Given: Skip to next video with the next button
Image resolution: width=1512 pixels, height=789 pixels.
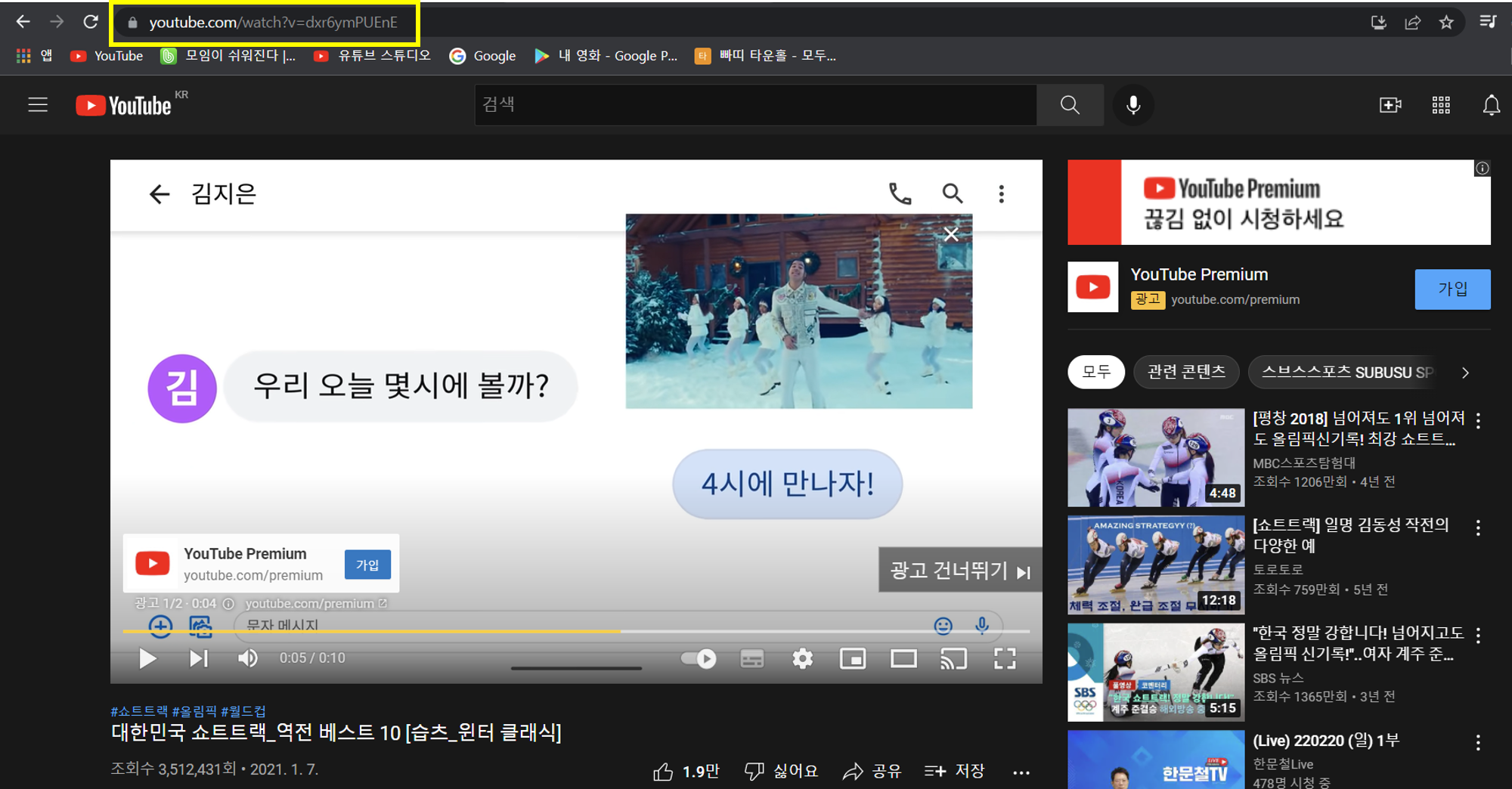Looking at the screenshot, I should click(x=198, y=659).
